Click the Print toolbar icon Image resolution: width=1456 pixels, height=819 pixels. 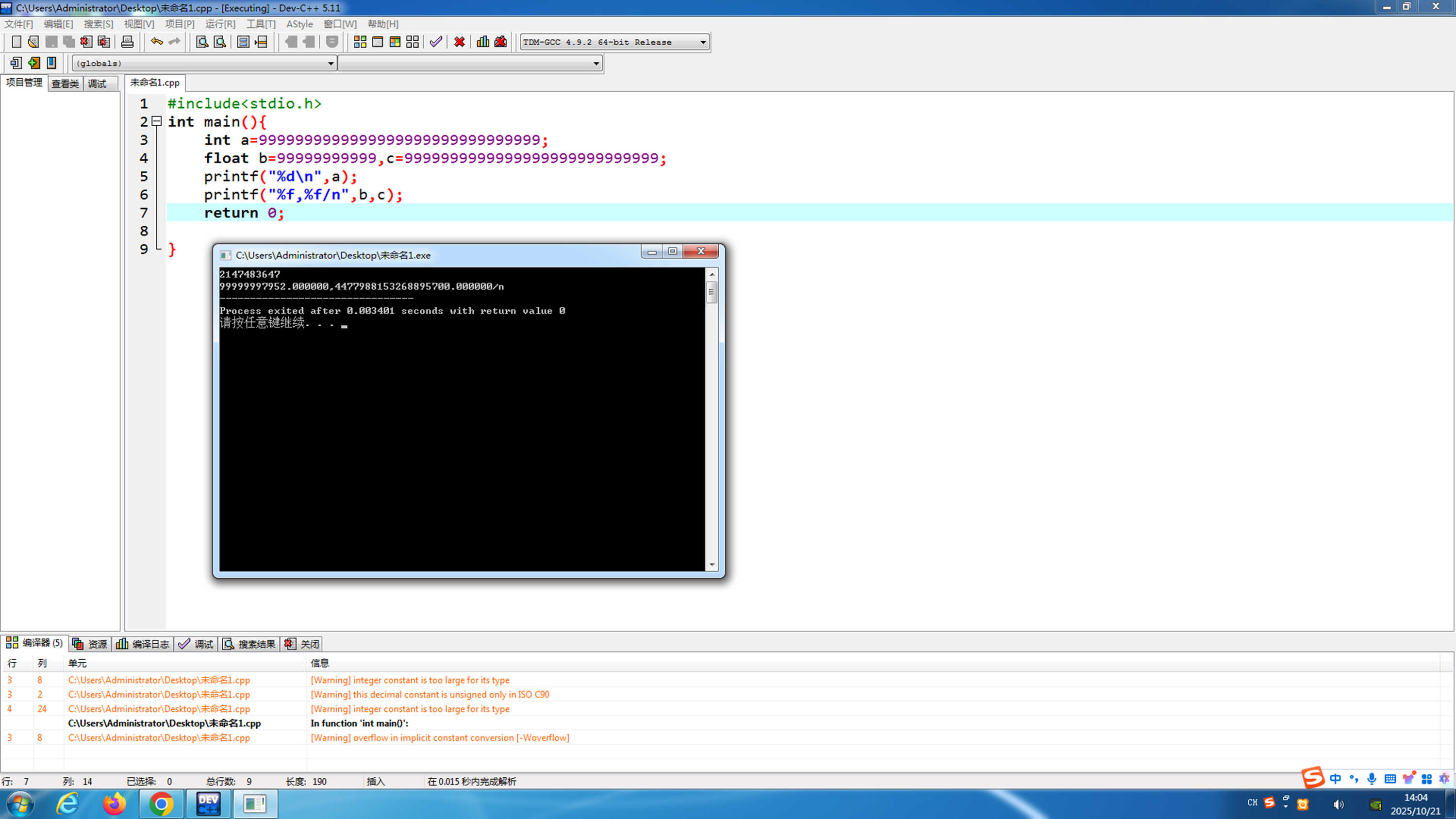pyautogui.click(x=127, y=42)
